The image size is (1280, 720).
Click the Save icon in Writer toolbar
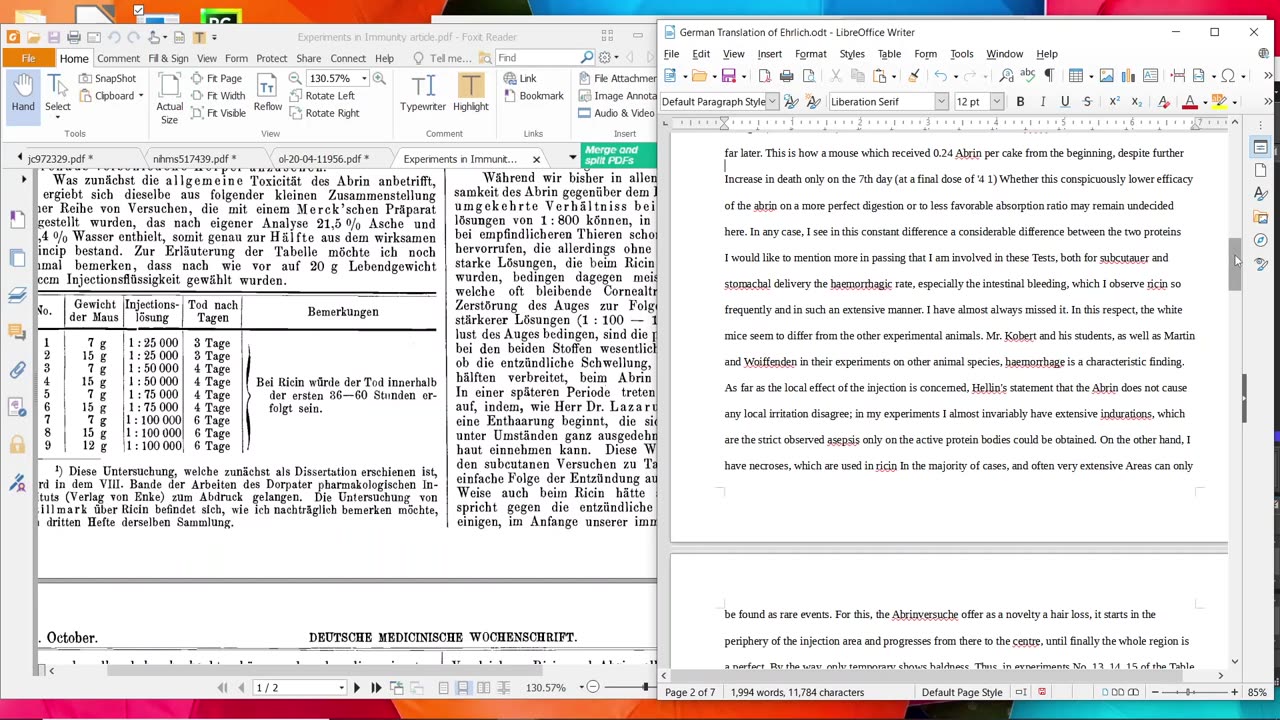tap(729, 76)
